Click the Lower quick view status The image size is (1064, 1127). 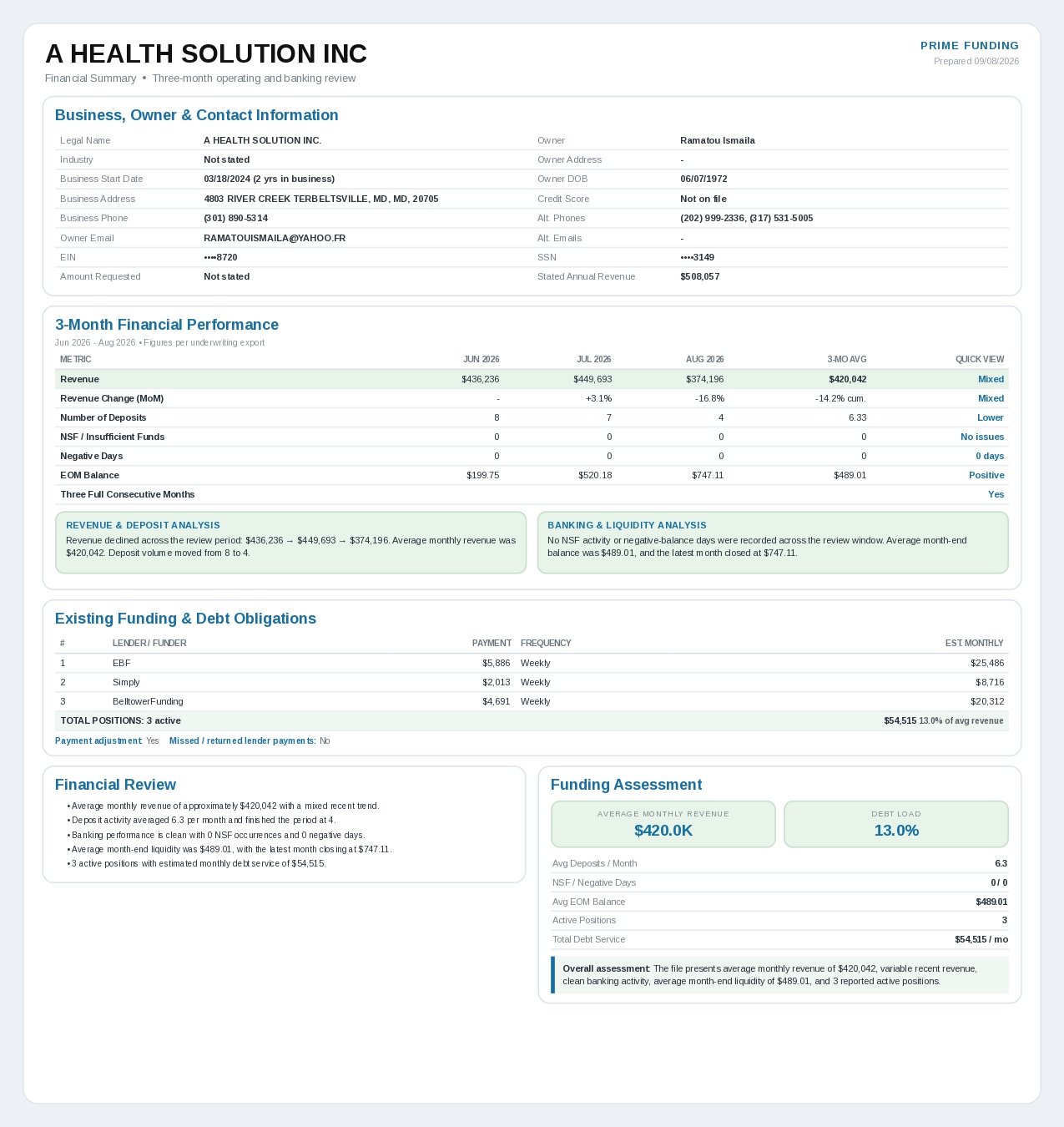991,417
